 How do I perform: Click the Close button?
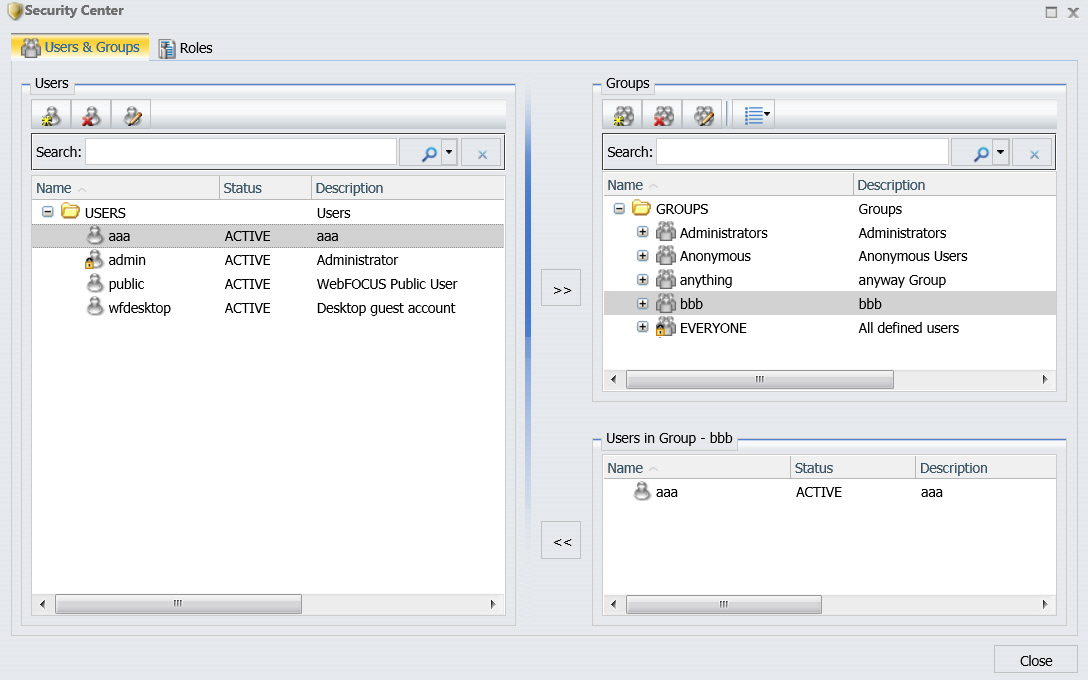tap(1035, 661)
